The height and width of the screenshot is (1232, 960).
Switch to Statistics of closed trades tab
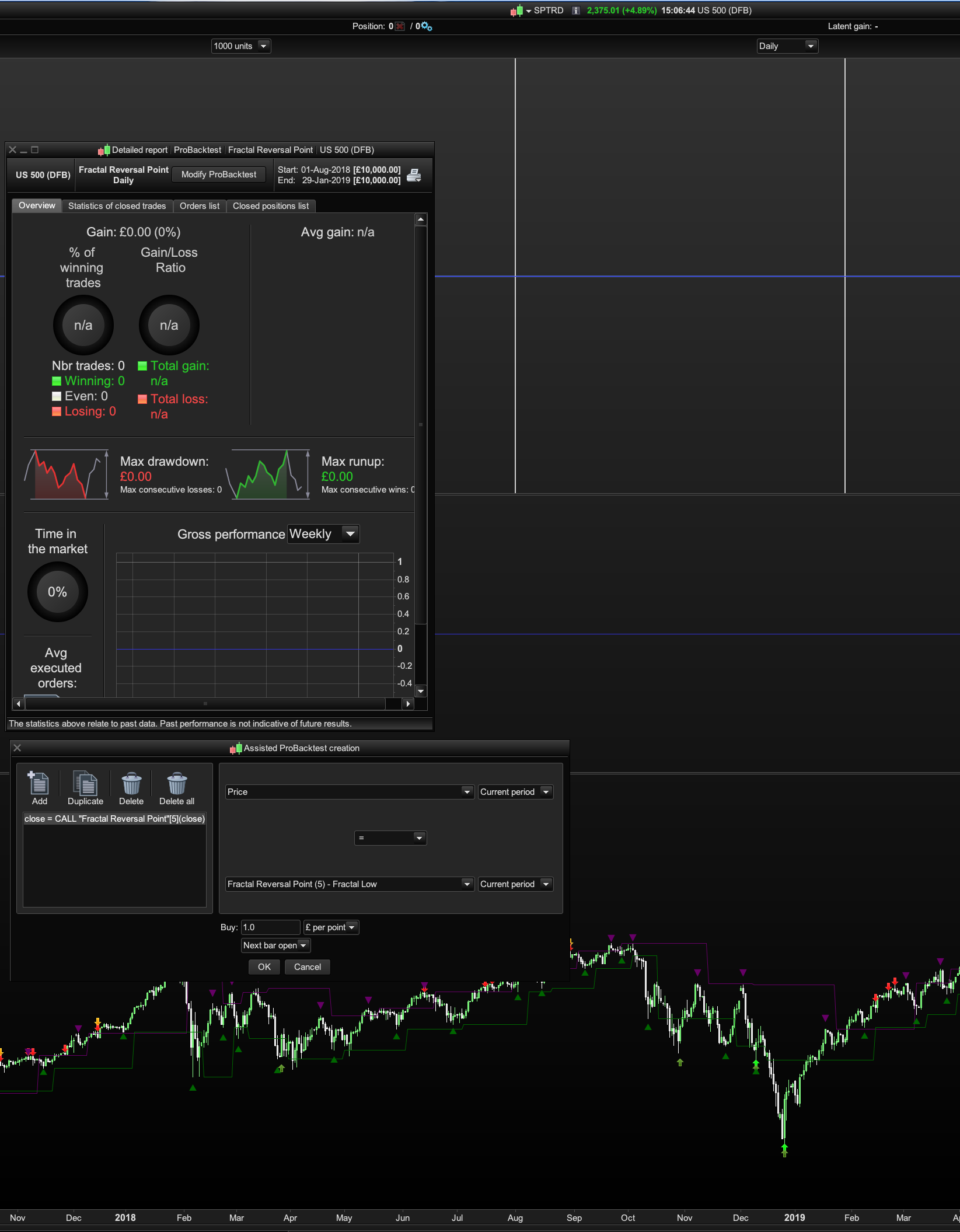[117, 206]
